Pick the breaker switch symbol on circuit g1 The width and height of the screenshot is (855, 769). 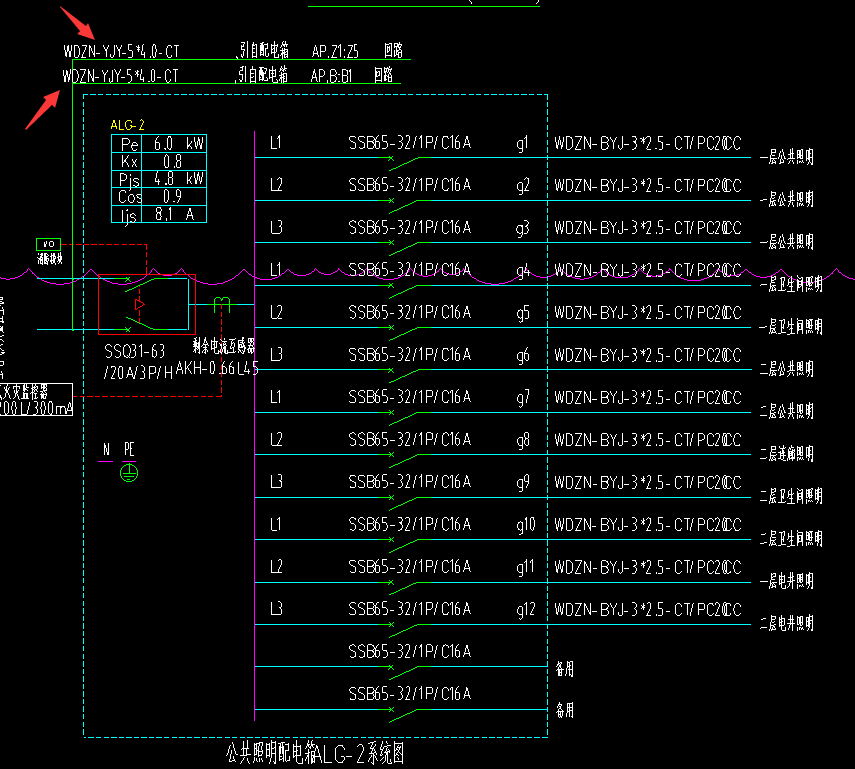click(x=405, y=163)
